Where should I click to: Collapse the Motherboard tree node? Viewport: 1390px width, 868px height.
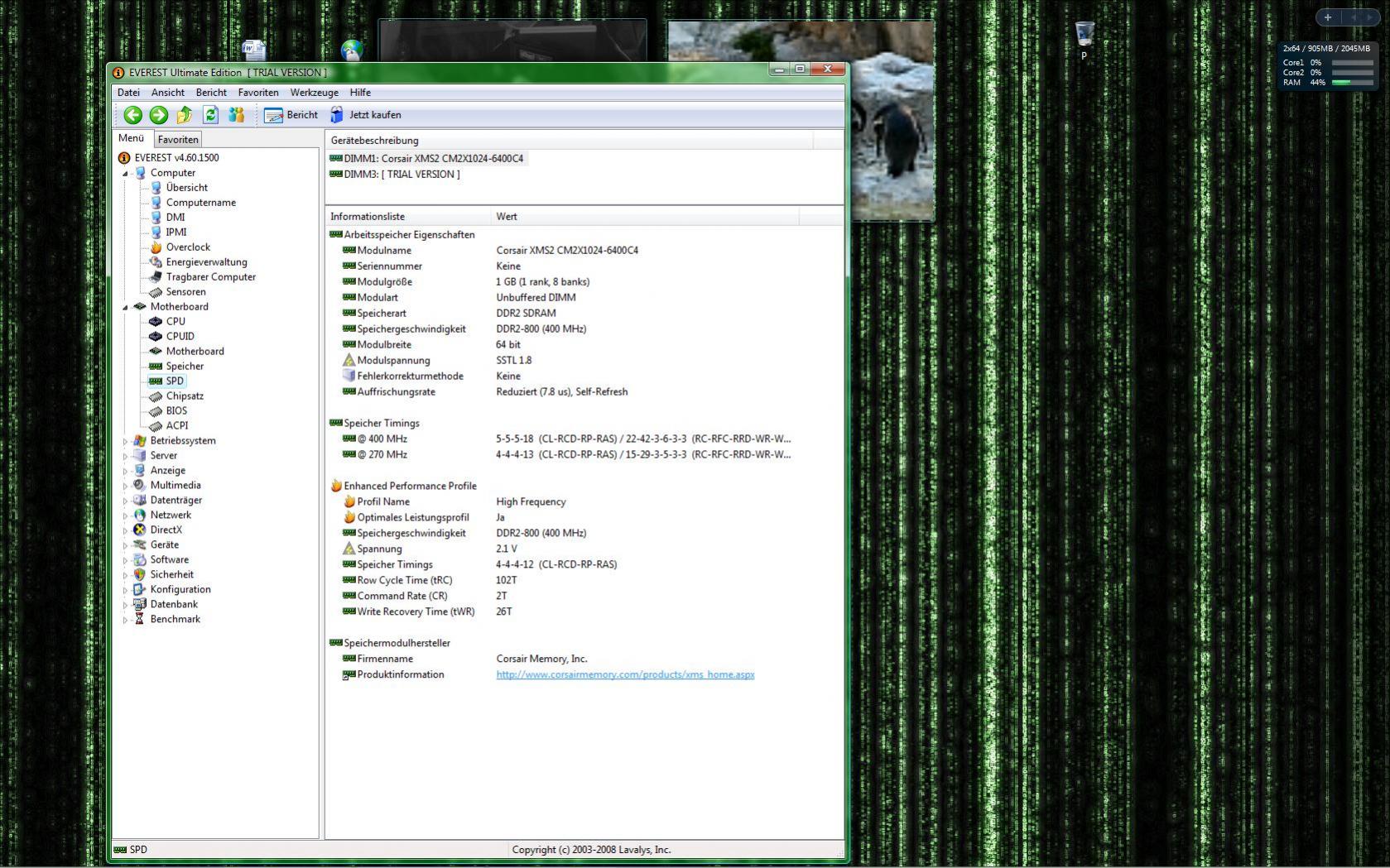tap(126, 307)
